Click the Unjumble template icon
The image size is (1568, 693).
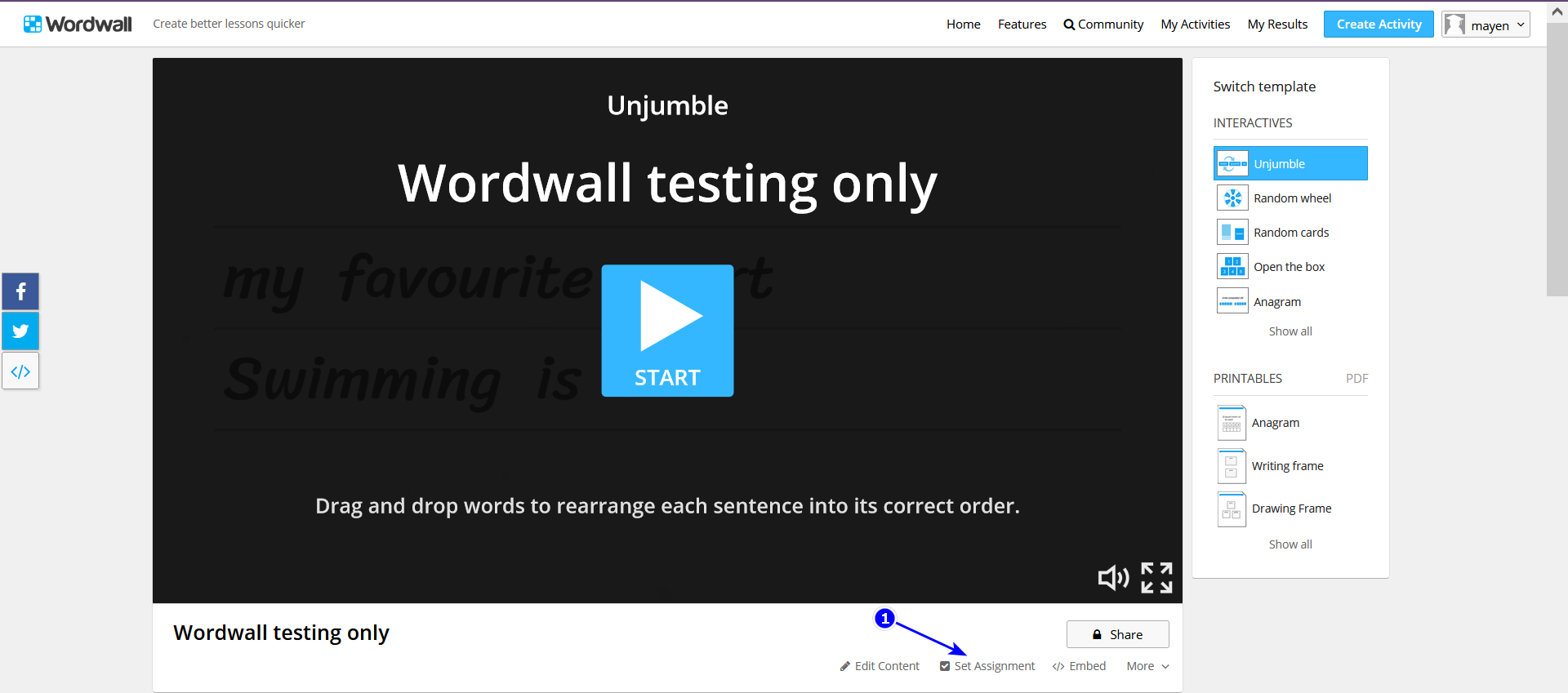pyautogui.click(x=1232, y=163)
